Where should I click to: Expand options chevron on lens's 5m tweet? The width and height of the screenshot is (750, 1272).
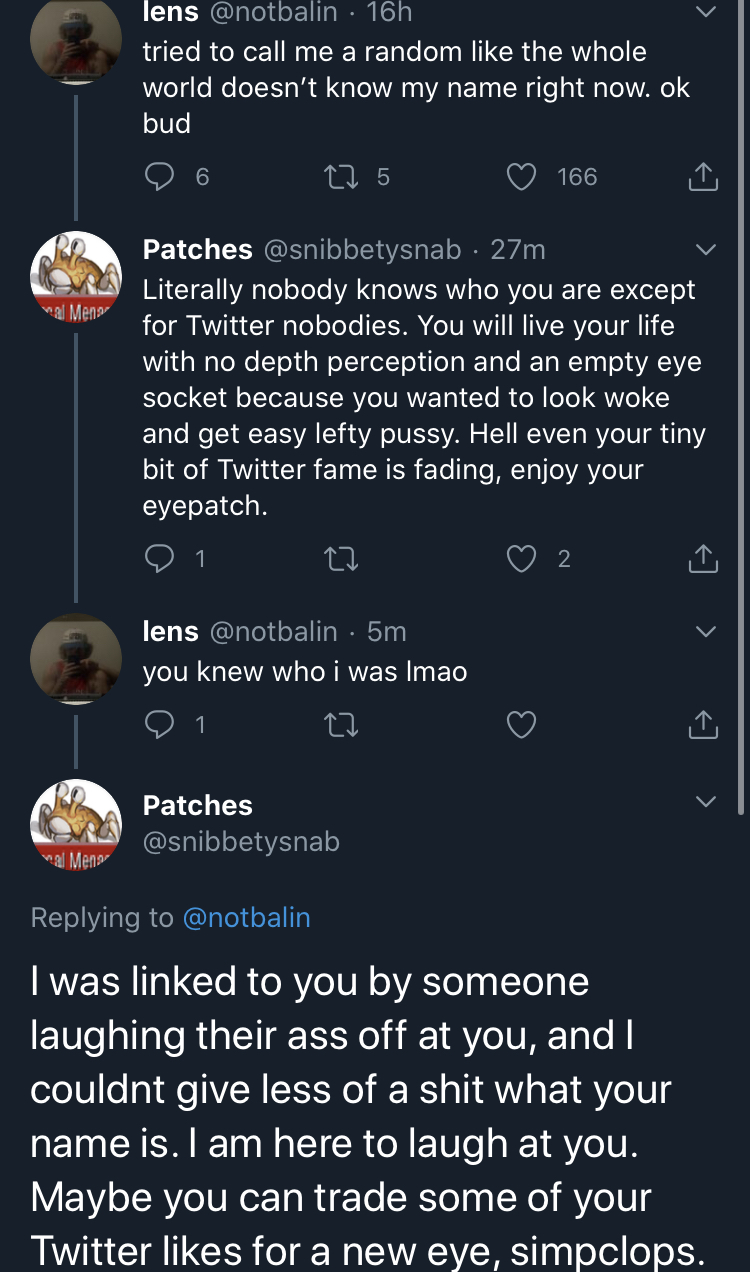705,631
